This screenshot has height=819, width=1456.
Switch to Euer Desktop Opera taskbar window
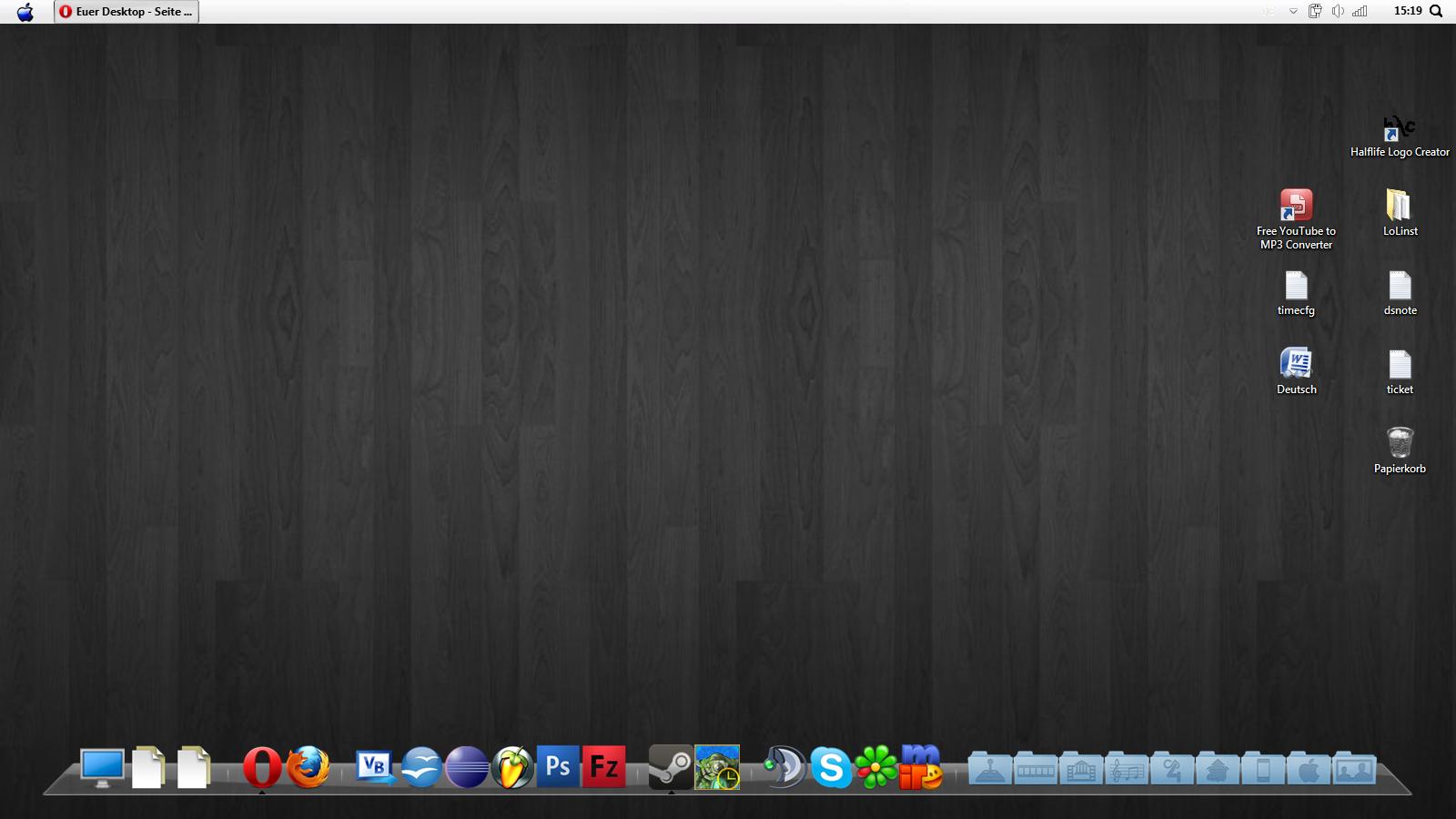click(126, 12)
